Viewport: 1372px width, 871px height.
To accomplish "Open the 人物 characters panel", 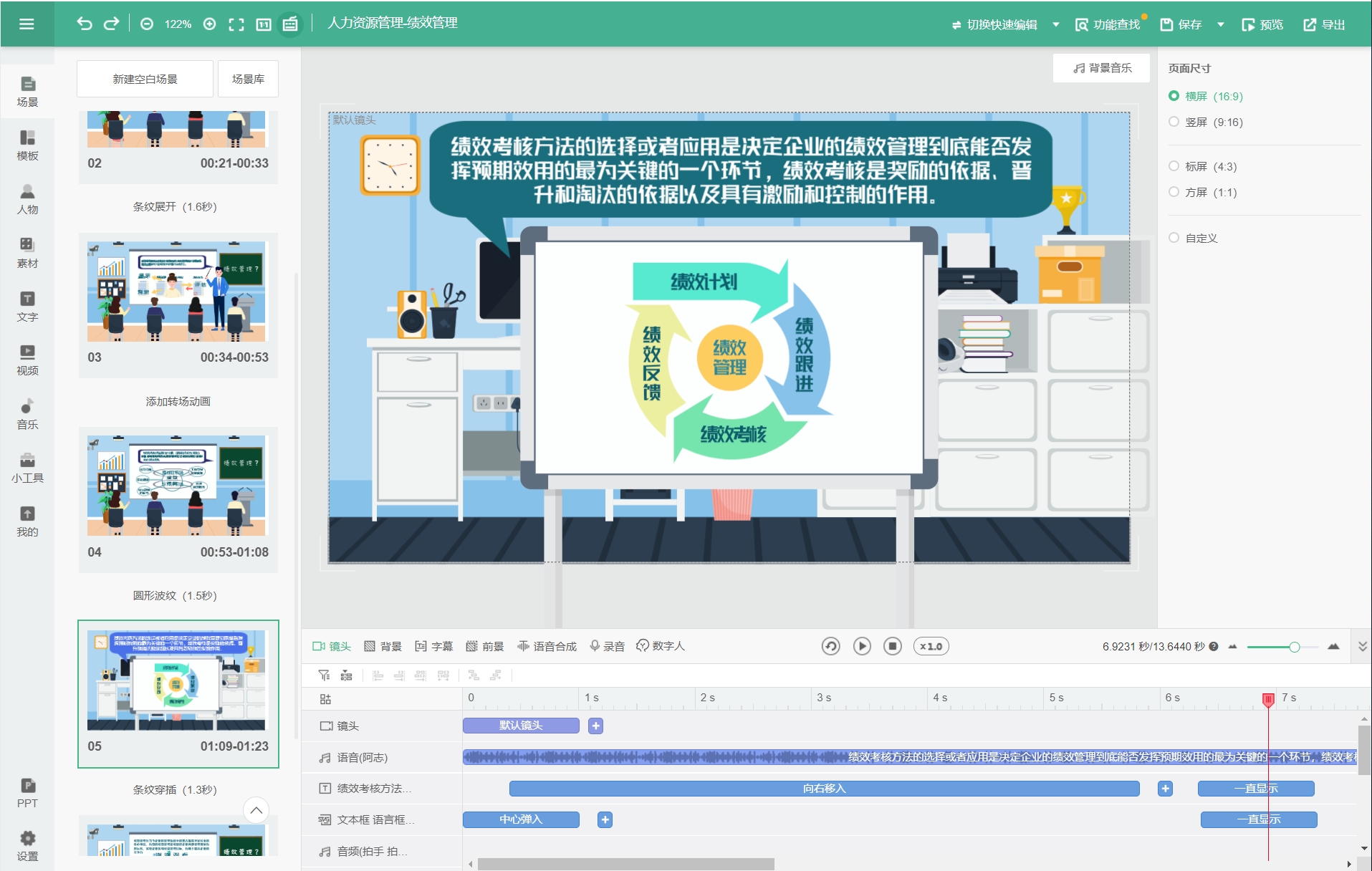I will 27,199.
